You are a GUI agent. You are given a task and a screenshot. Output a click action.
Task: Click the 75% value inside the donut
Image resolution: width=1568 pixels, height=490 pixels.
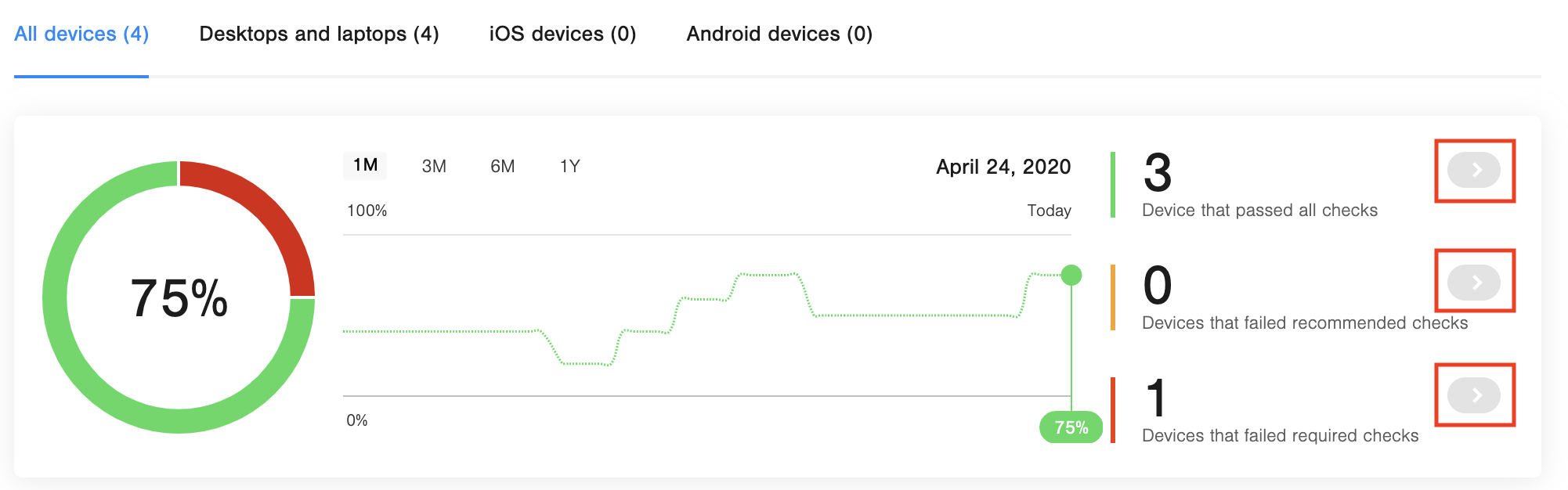[x=179, y=298]
